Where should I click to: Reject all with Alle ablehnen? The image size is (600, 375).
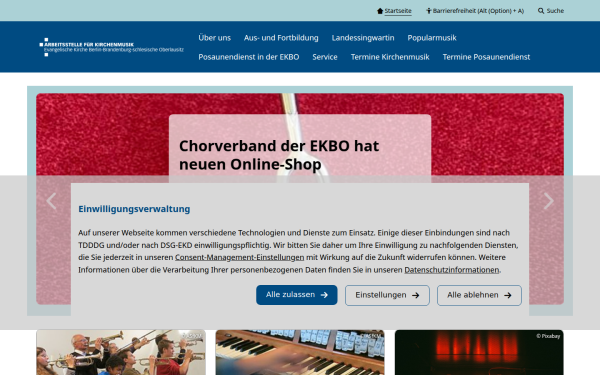click(x=479, y=295)
